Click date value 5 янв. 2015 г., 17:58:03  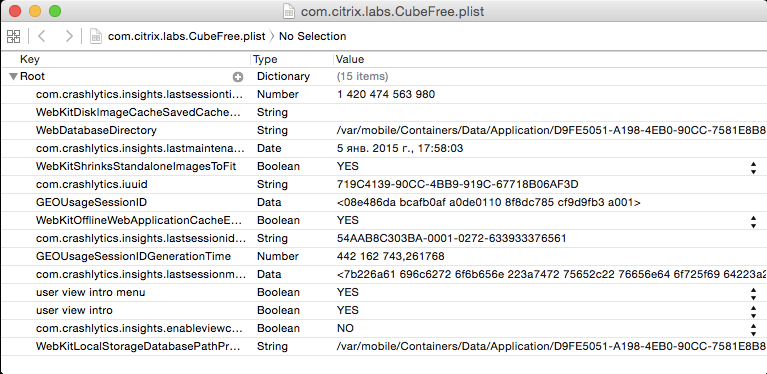pyautogui.click(x=400, y=148)
